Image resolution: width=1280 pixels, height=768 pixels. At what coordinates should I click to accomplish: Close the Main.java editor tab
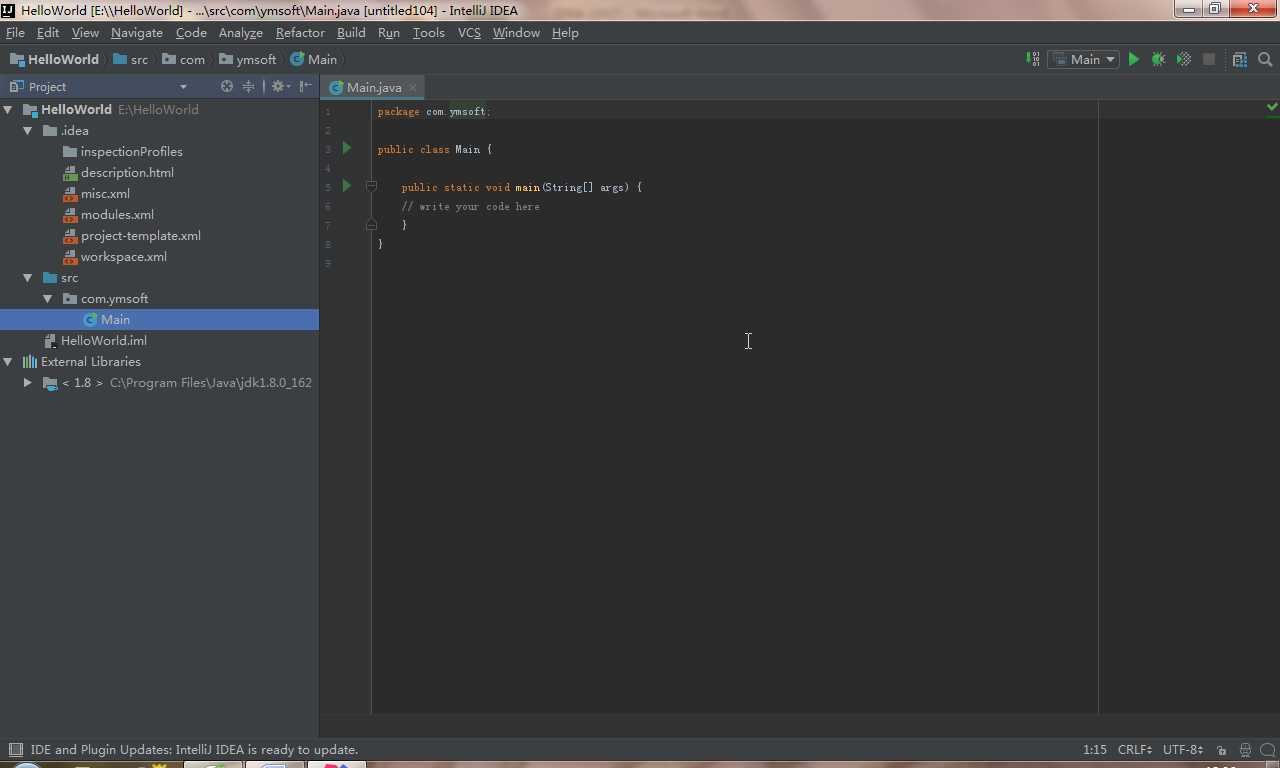tap(412, 87)
